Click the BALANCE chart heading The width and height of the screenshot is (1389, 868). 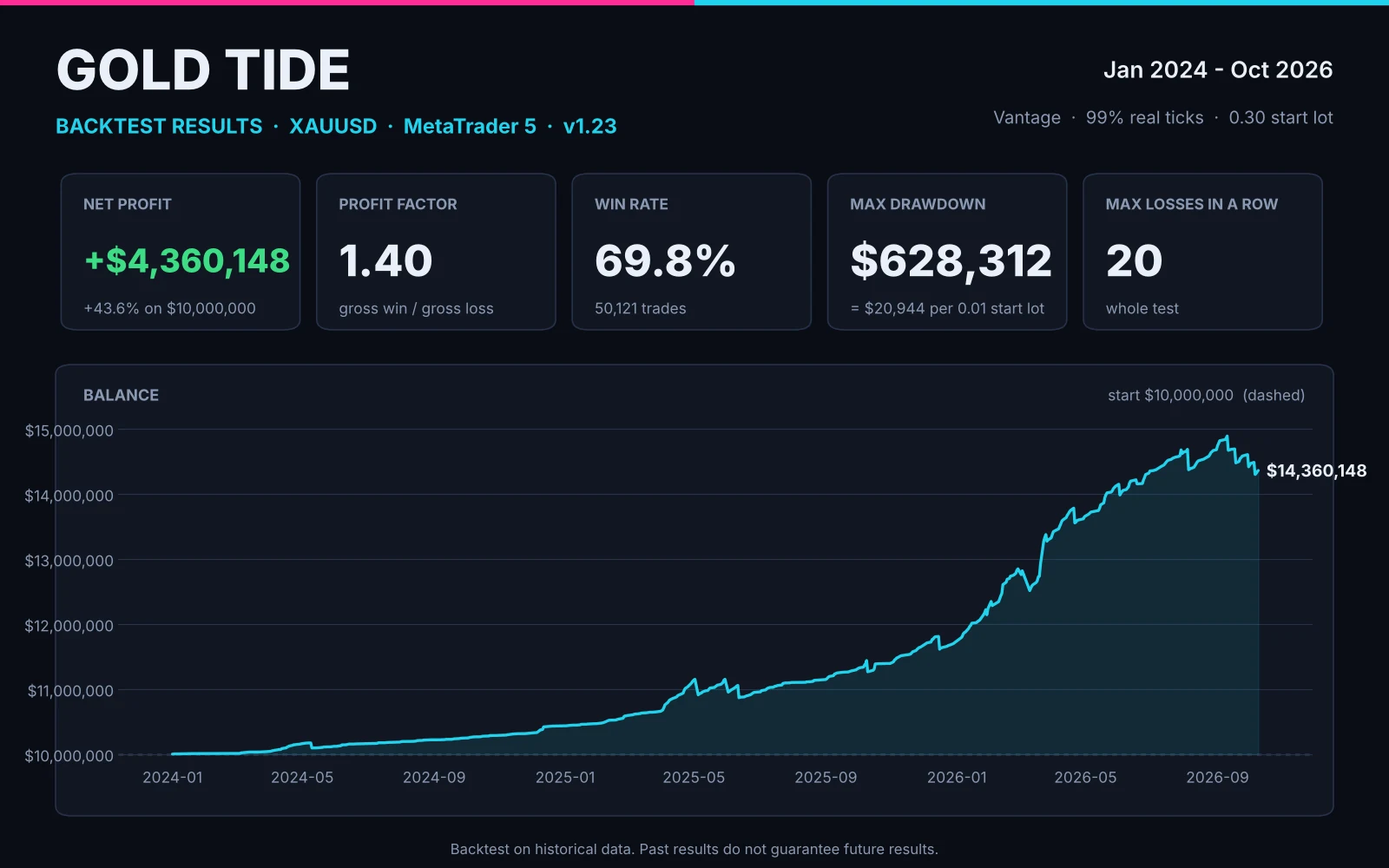tap(121, 395)
